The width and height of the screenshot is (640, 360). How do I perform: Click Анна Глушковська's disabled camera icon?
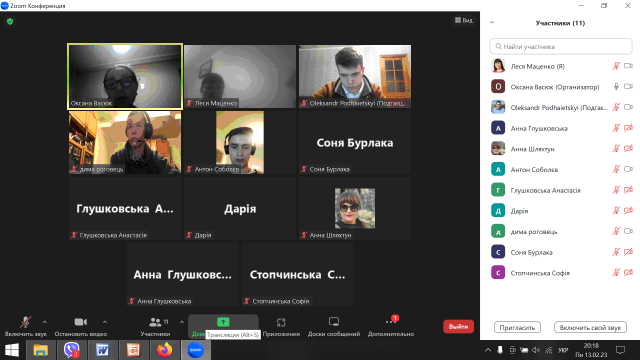click(x=629, y=128)
